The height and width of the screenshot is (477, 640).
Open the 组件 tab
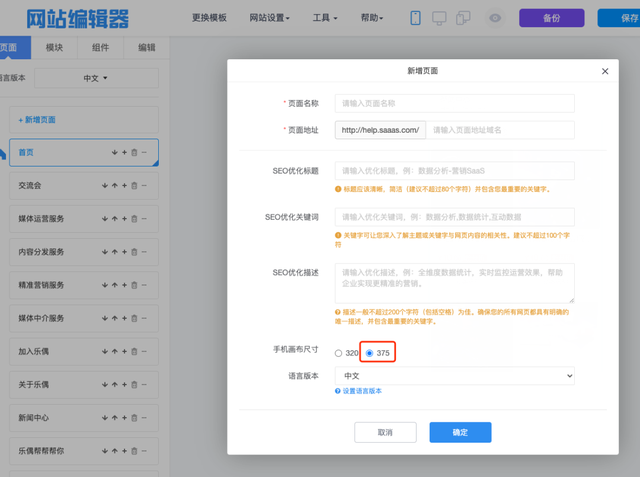click(100, 48)
